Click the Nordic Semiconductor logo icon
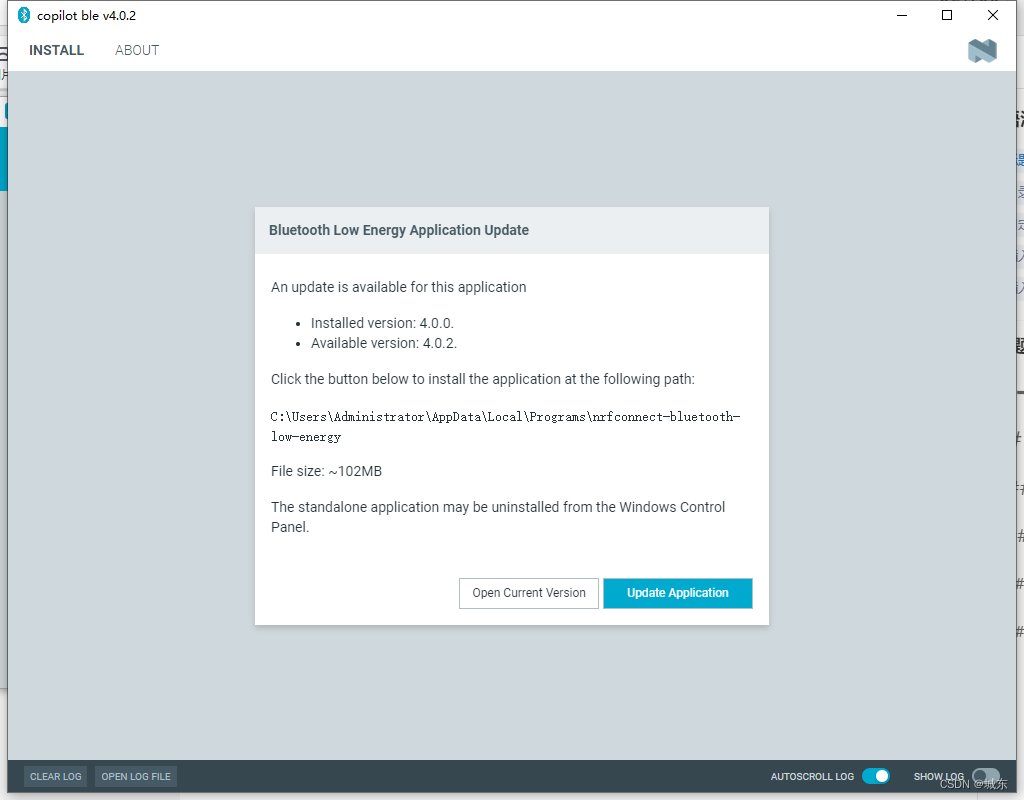The image size is (1024, 800). (x=982, y=50)
